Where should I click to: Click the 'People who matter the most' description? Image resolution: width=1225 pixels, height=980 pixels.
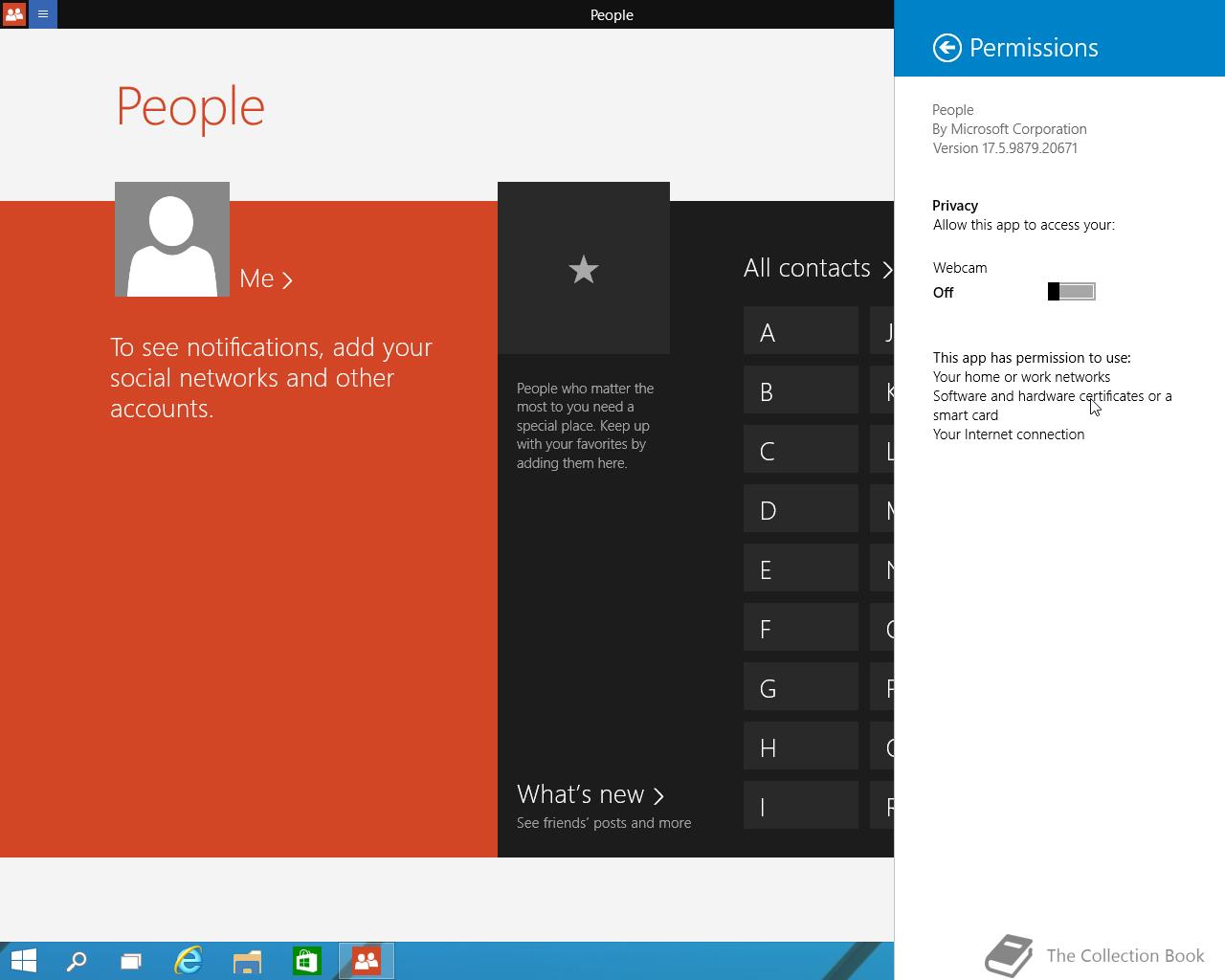pos(585,425)
